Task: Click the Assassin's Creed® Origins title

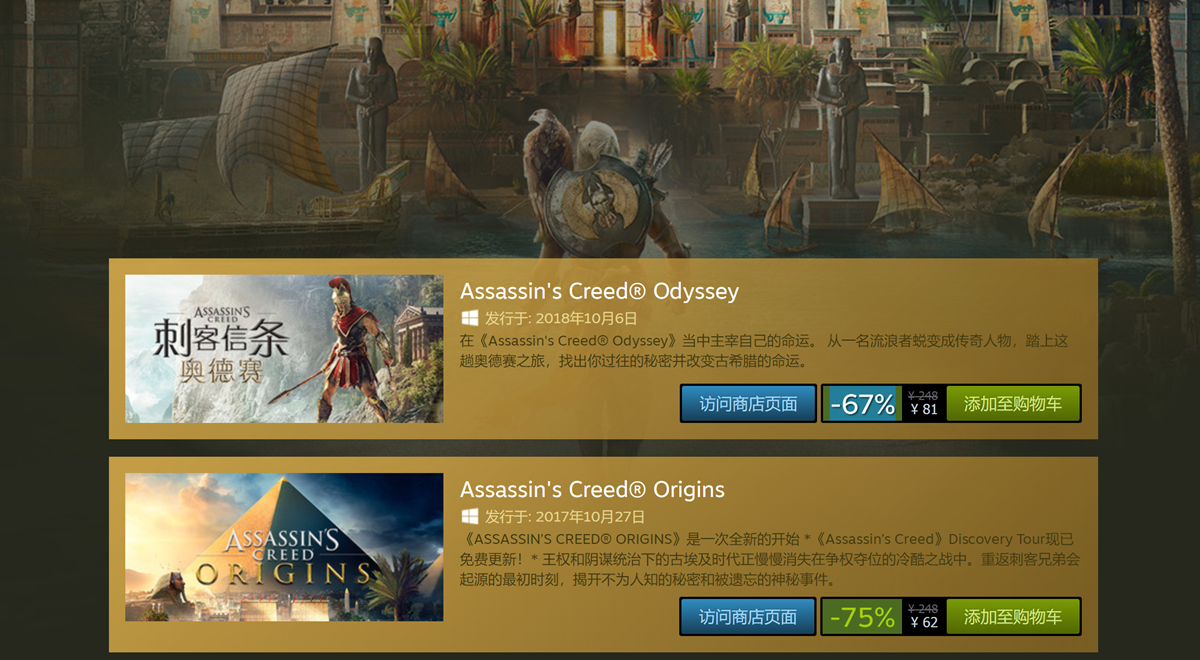Action: [592, 490]
